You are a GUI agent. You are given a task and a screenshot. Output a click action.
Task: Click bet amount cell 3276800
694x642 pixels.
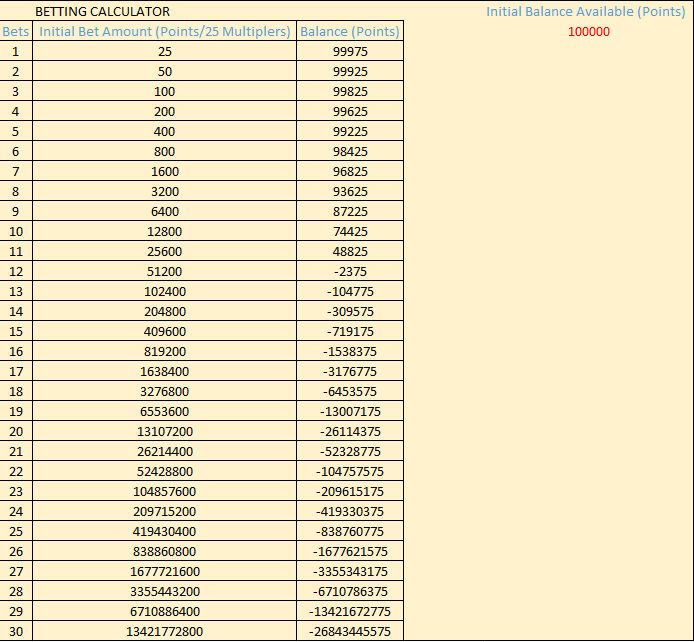click(x=165, y=391)
